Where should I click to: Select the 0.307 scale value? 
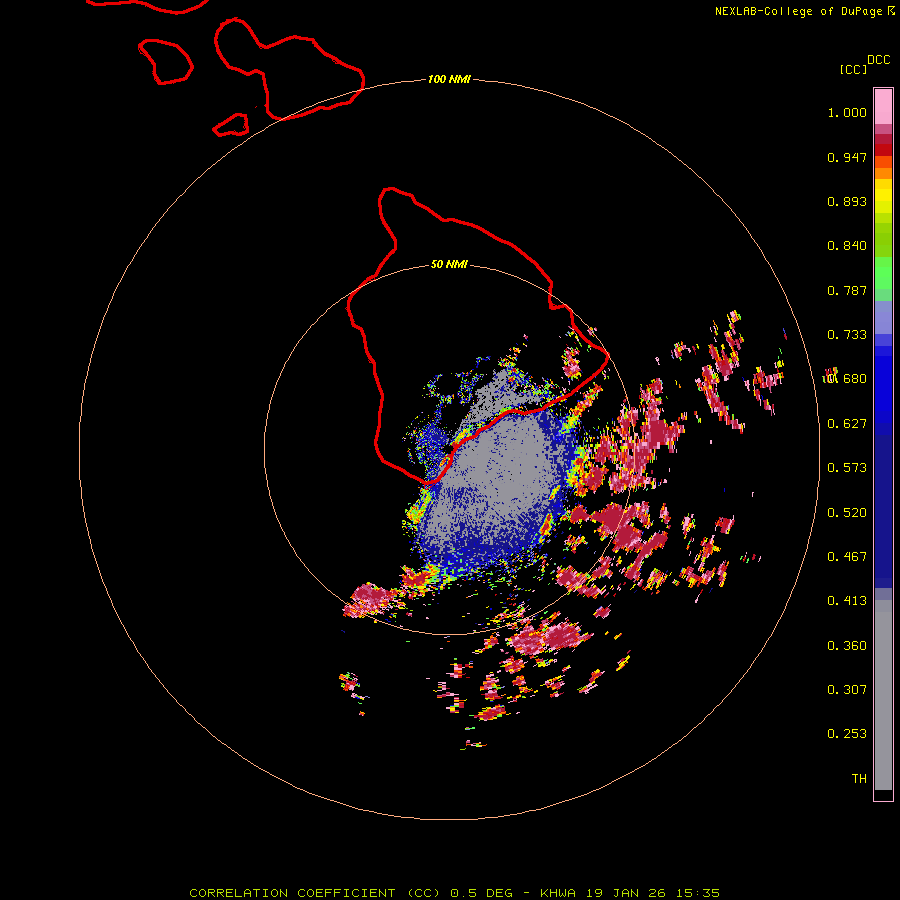point(847,690)
